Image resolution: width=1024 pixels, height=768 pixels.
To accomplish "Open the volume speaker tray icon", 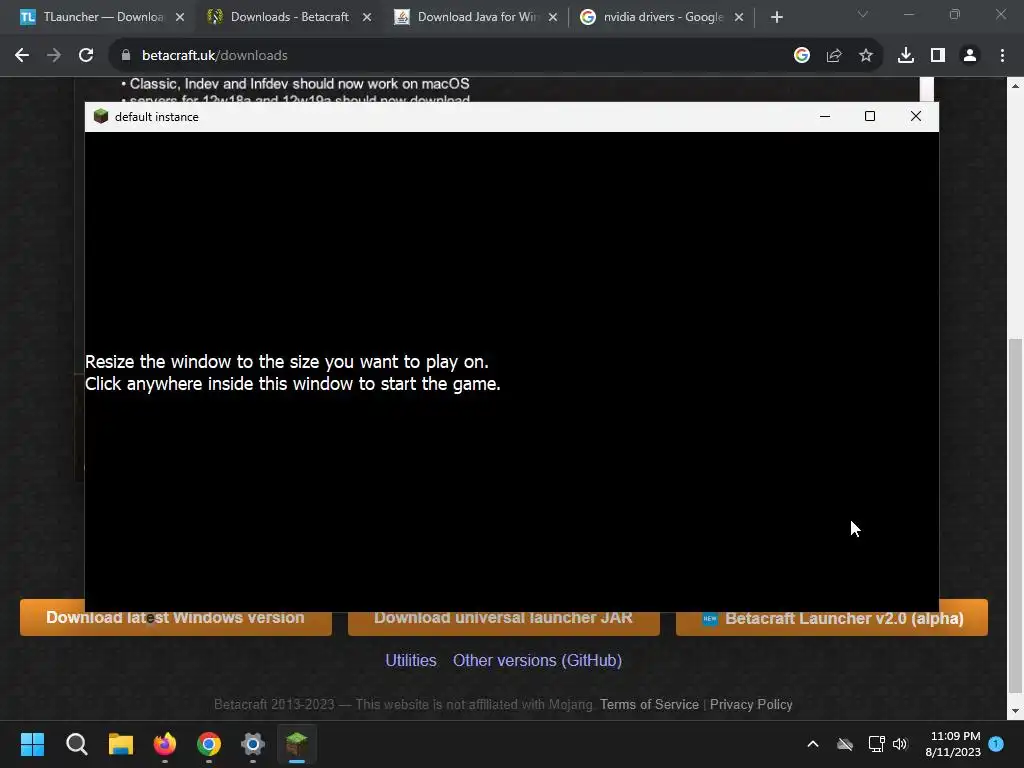I will click(x=900, y=744).
